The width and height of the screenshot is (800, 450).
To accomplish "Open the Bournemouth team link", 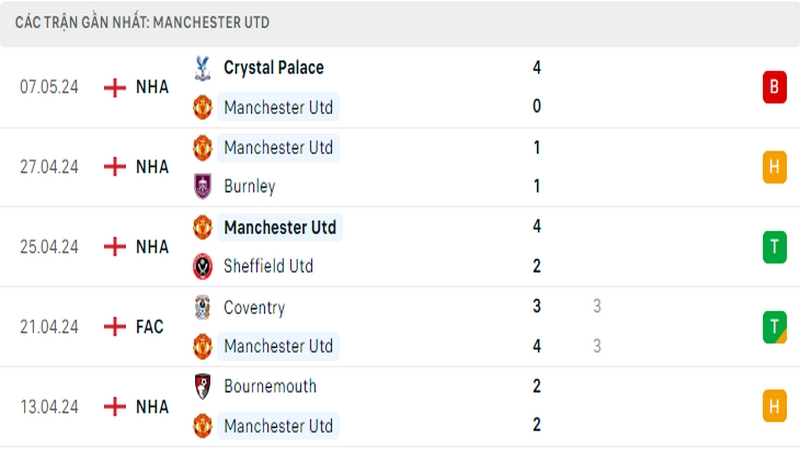I will [x=270, y=386].
